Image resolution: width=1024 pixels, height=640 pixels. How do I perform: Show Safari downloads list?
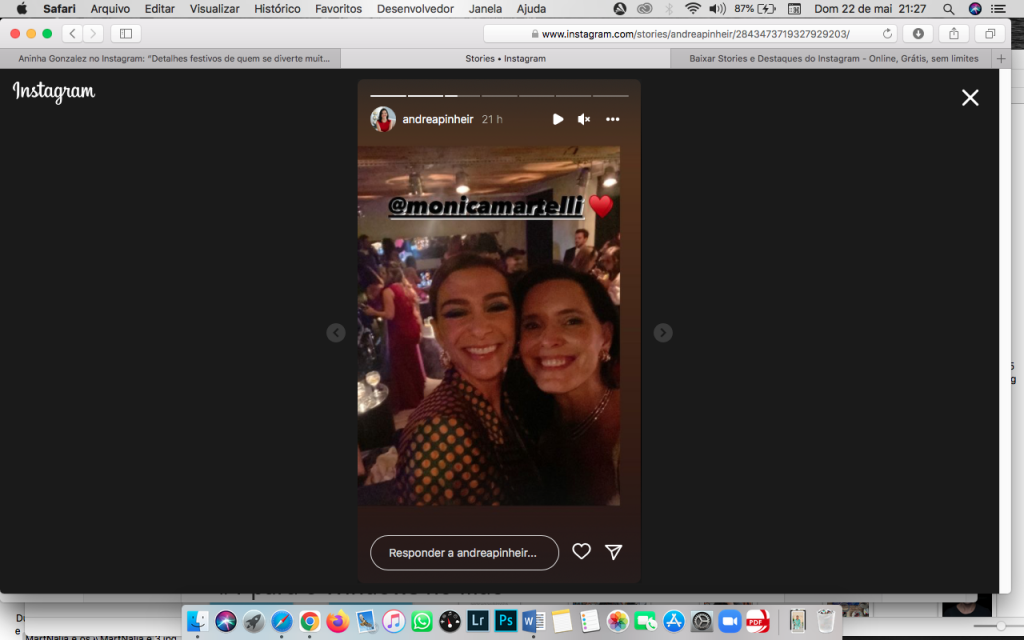click(917, 33)
